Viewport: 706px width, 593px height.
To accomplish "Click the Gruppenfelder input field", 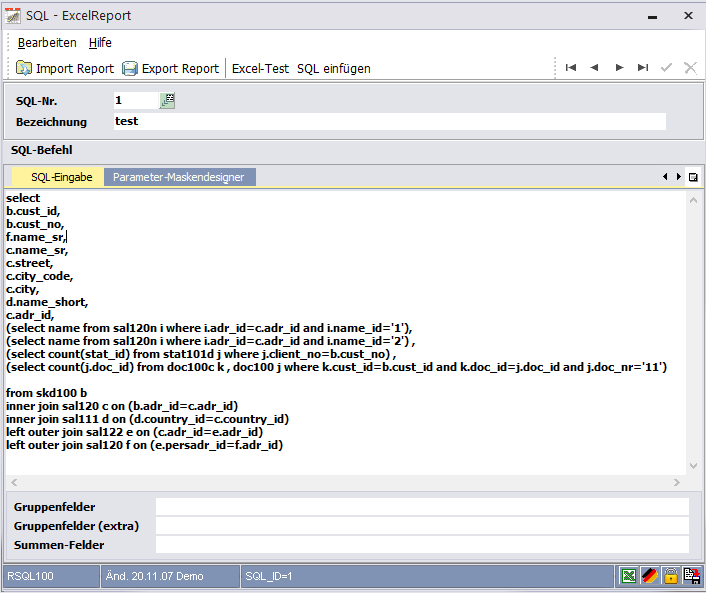I will click(422, 507).
